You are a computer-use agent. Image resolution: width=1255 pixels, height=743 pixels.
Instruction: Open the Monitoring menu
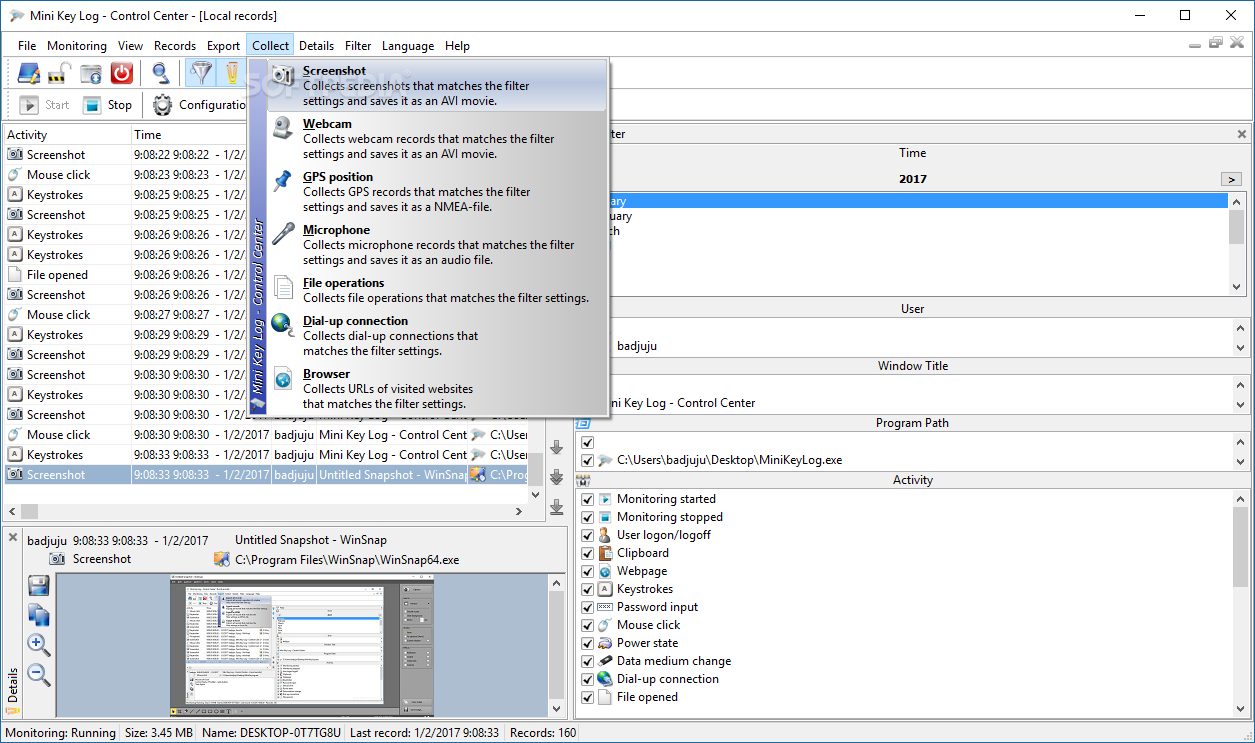[x=77, y=46]
